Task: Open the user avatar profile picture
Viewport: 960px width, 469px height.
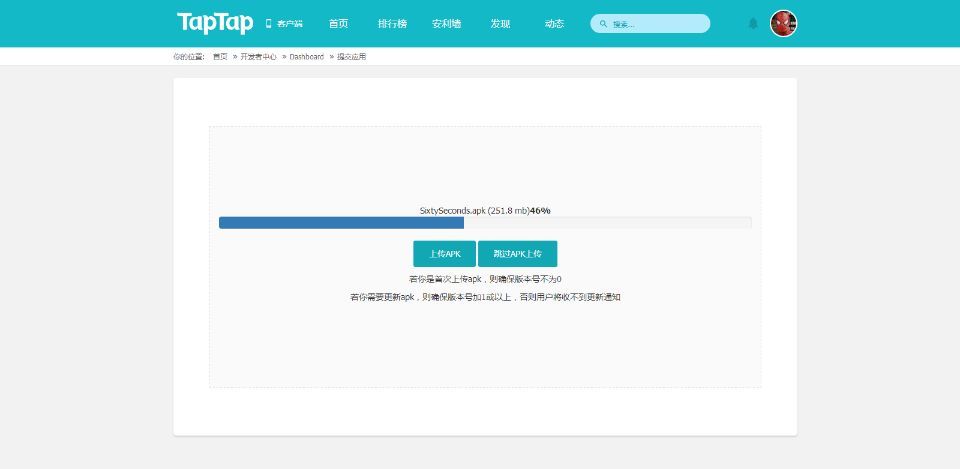Action: (x=783, y=23)
